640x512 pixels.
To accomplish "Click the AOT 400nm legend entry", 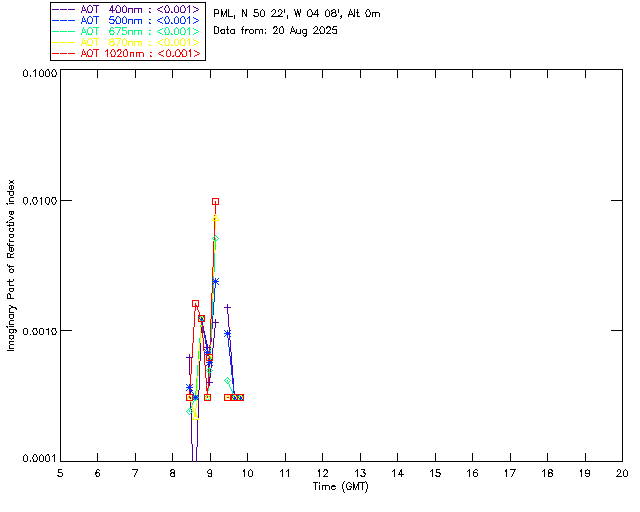I will tap(127, 9).
